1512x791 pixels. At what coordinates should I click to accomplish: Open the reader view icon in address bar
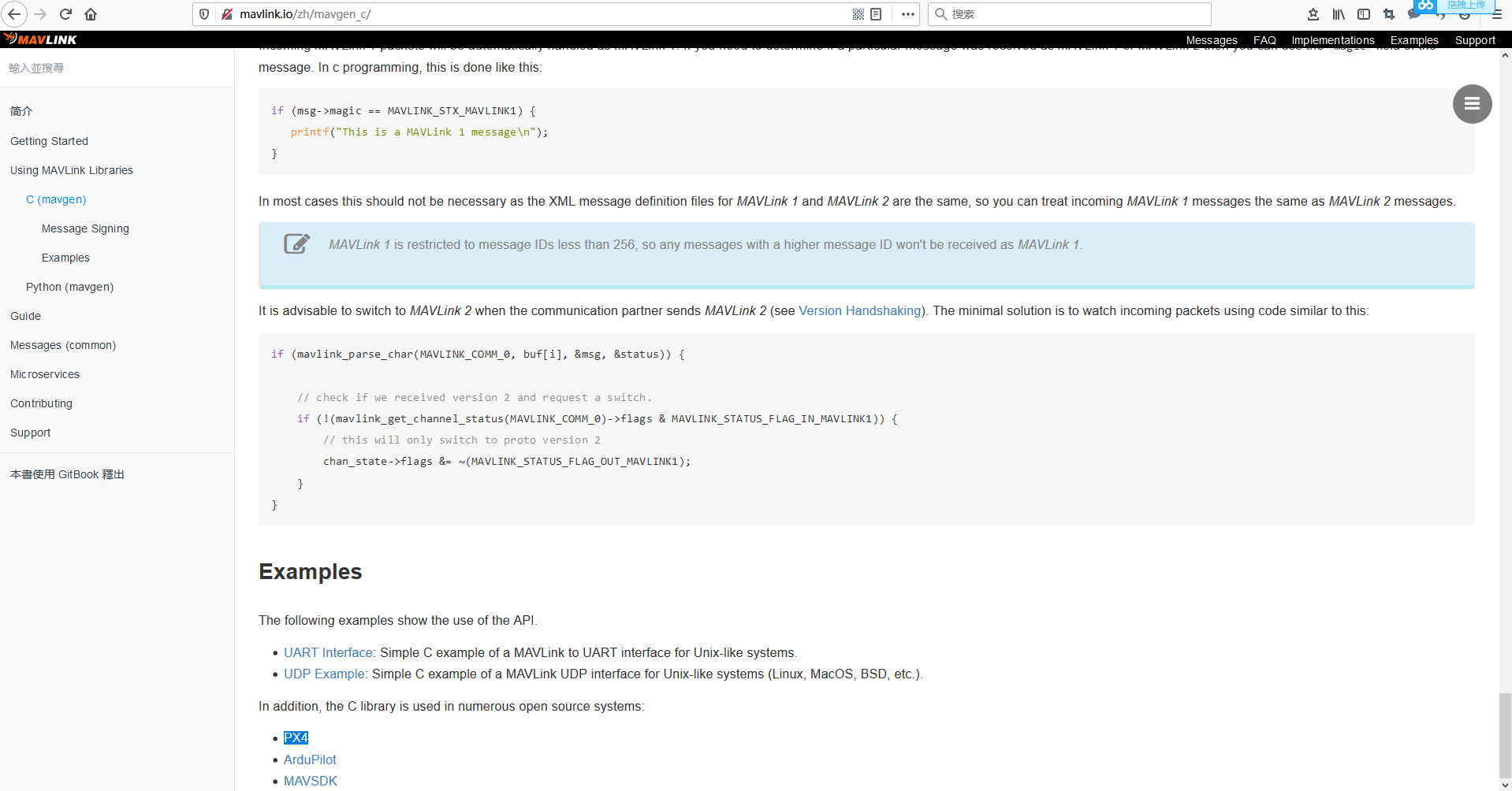pos(876,14)
